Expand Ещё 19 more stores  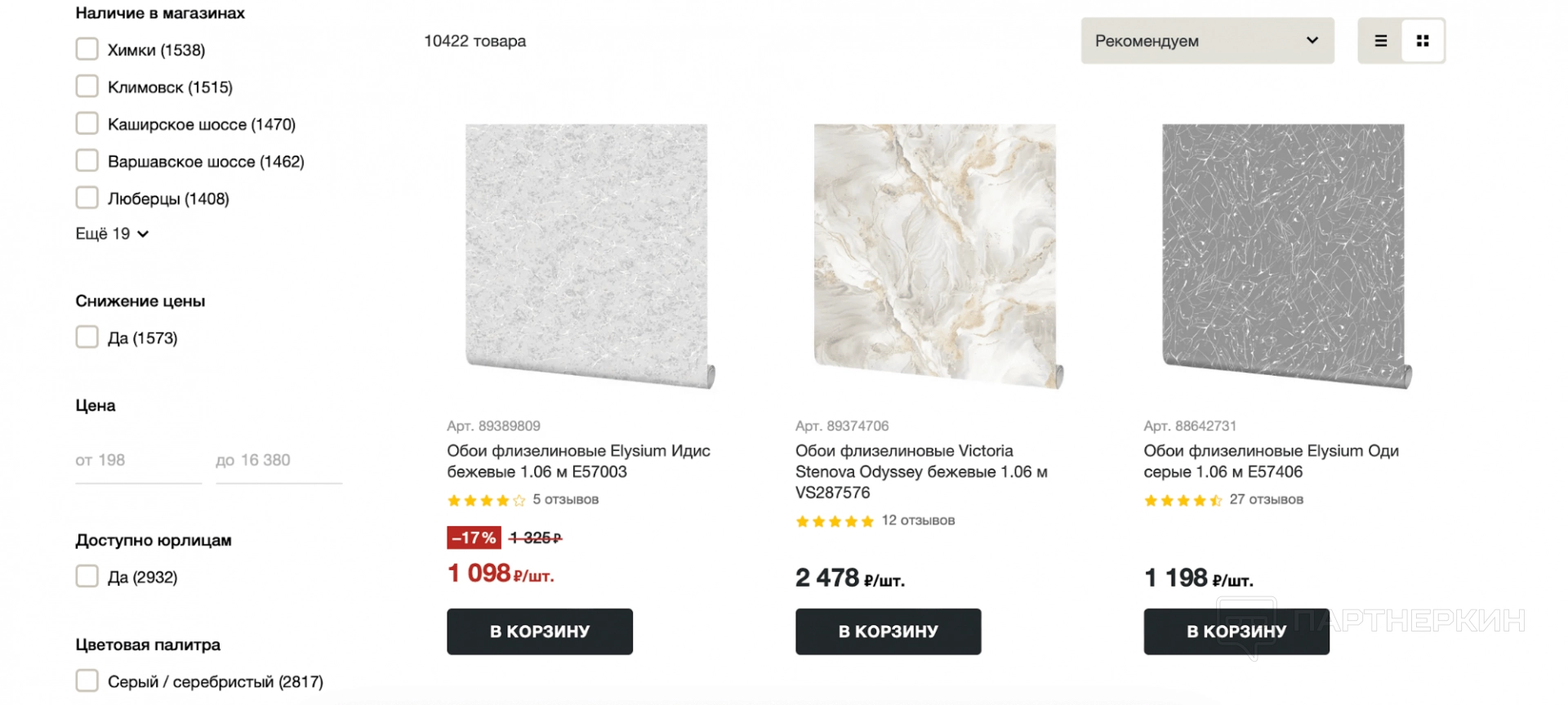tap(112, 234)
